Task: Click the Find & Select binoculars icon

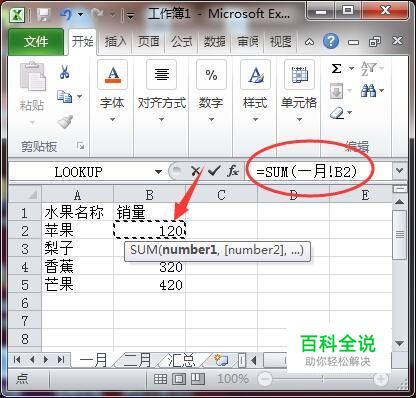Action: coord(368,91)
